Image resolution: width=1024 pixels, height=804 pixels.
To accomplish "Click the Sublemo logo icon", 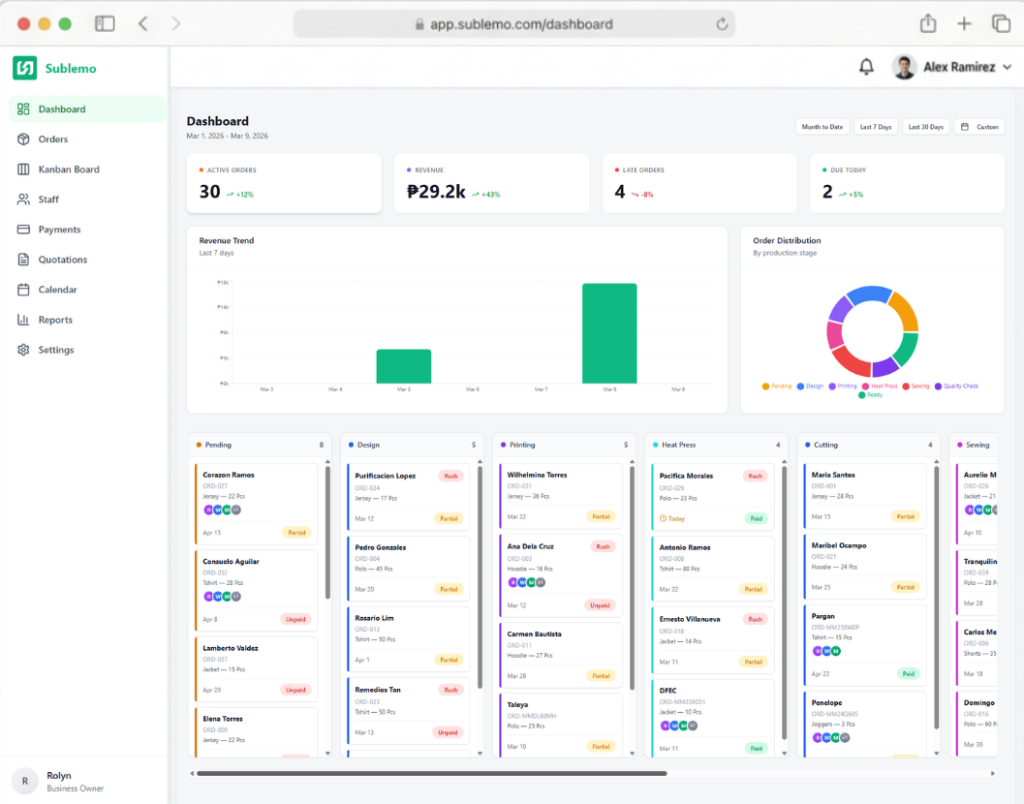I will tap(25, 68).
